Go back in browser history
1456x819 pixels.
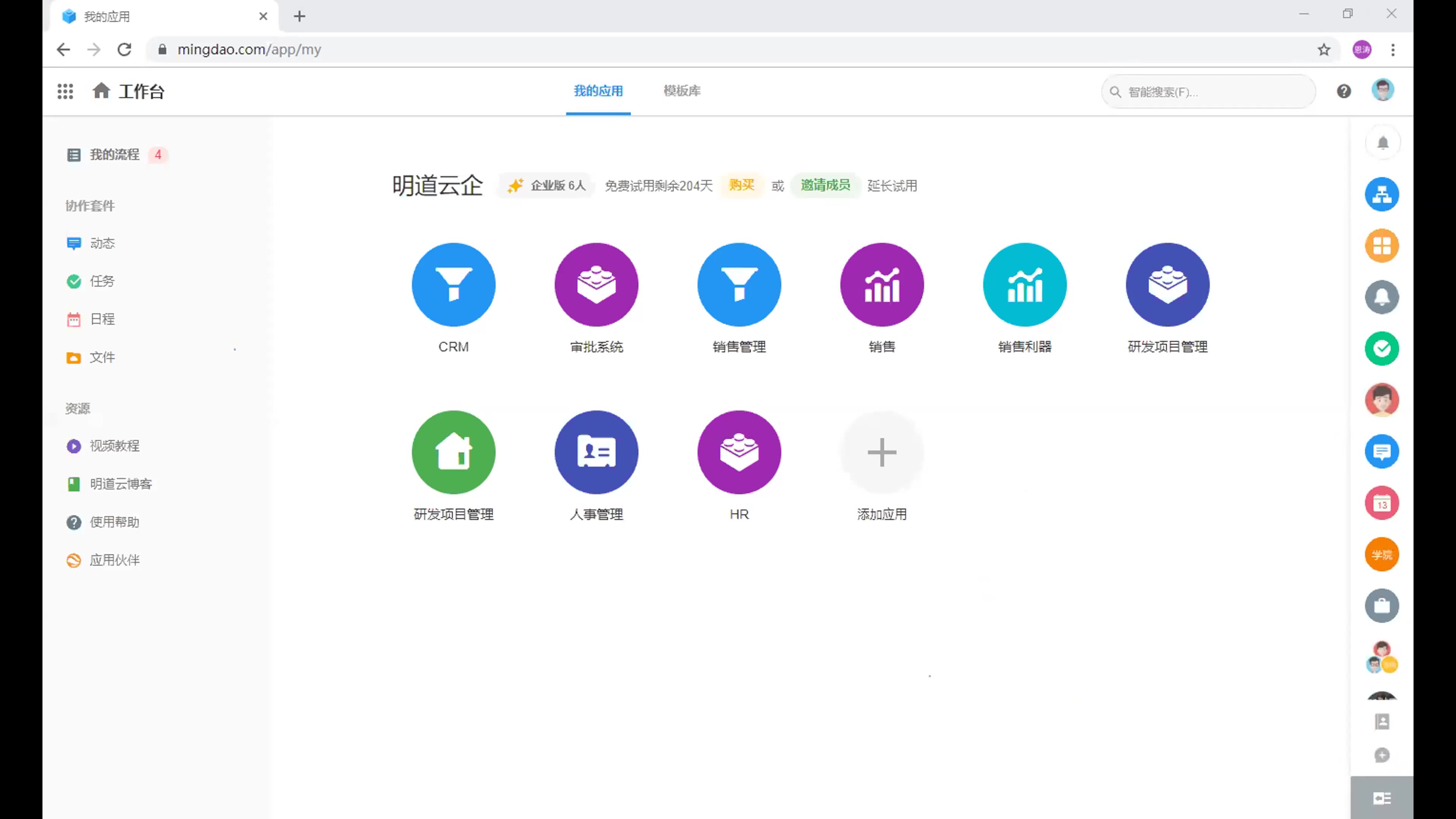[x=63, y=50]
